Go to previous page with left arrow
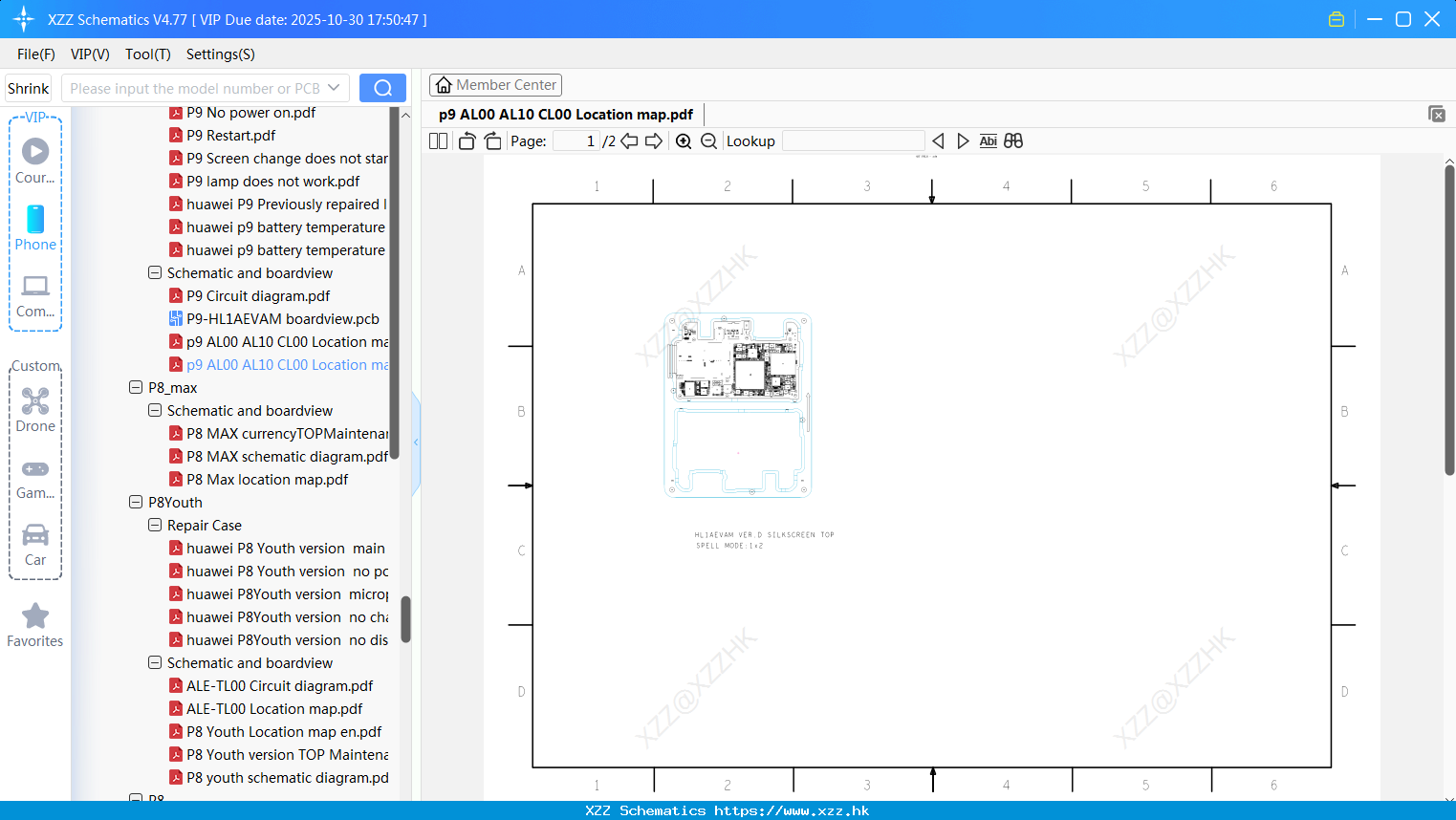 (629, 141)
